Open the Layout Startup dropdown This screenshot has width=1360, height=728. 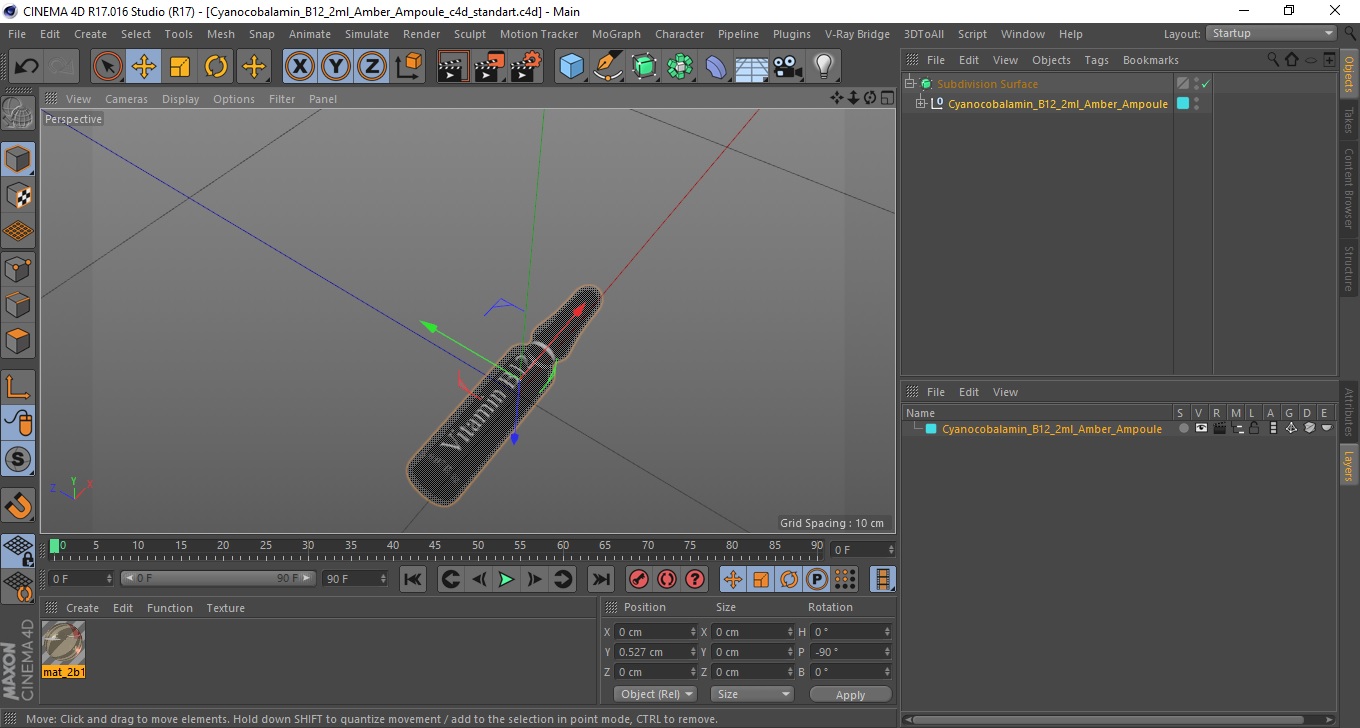pos(1271,33)
